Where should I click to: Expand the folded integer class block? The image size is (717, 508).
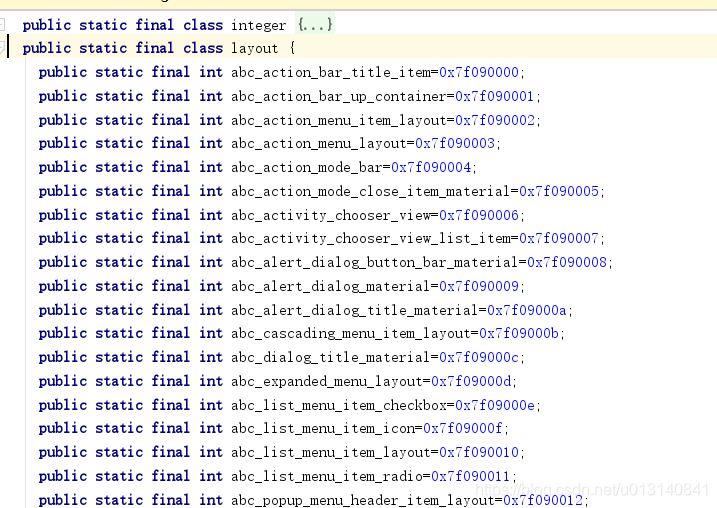click(2, 24)
